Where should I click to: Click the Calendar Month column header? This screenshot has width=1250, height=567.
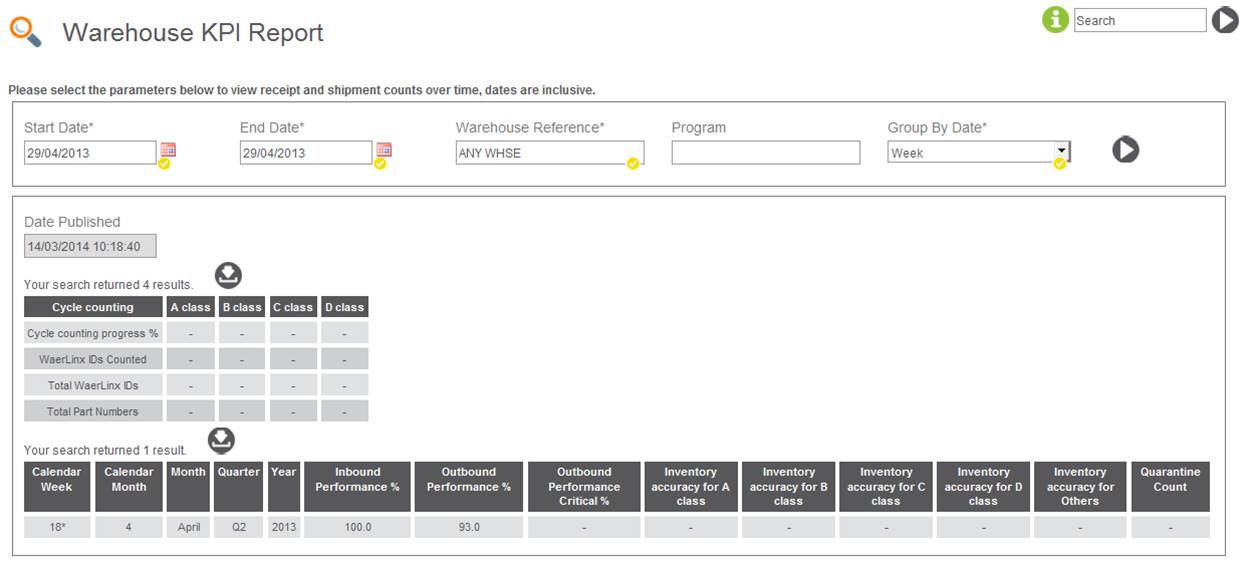129,487
